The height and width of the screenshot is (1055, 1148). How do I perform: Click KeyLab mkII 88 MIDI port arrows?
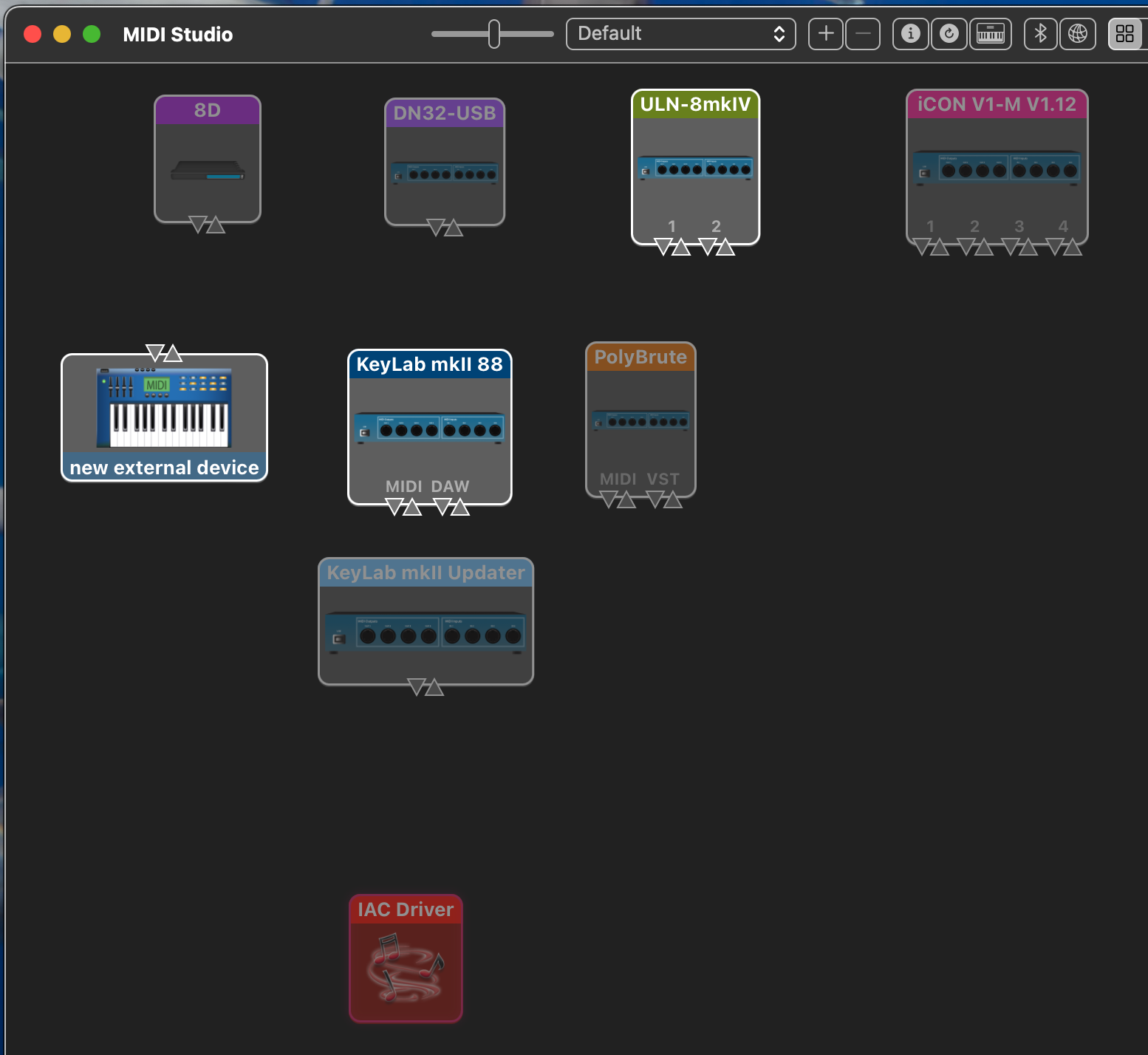pos(403,507)
